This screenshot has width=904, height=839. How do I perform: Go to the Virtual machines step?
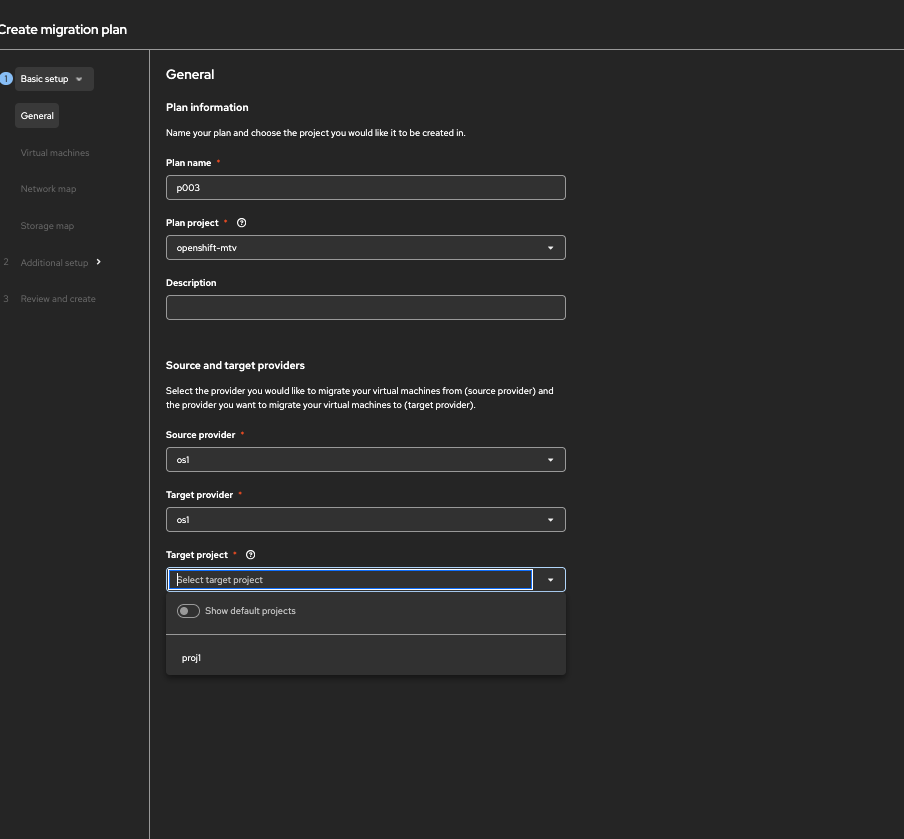coord(55,153)
